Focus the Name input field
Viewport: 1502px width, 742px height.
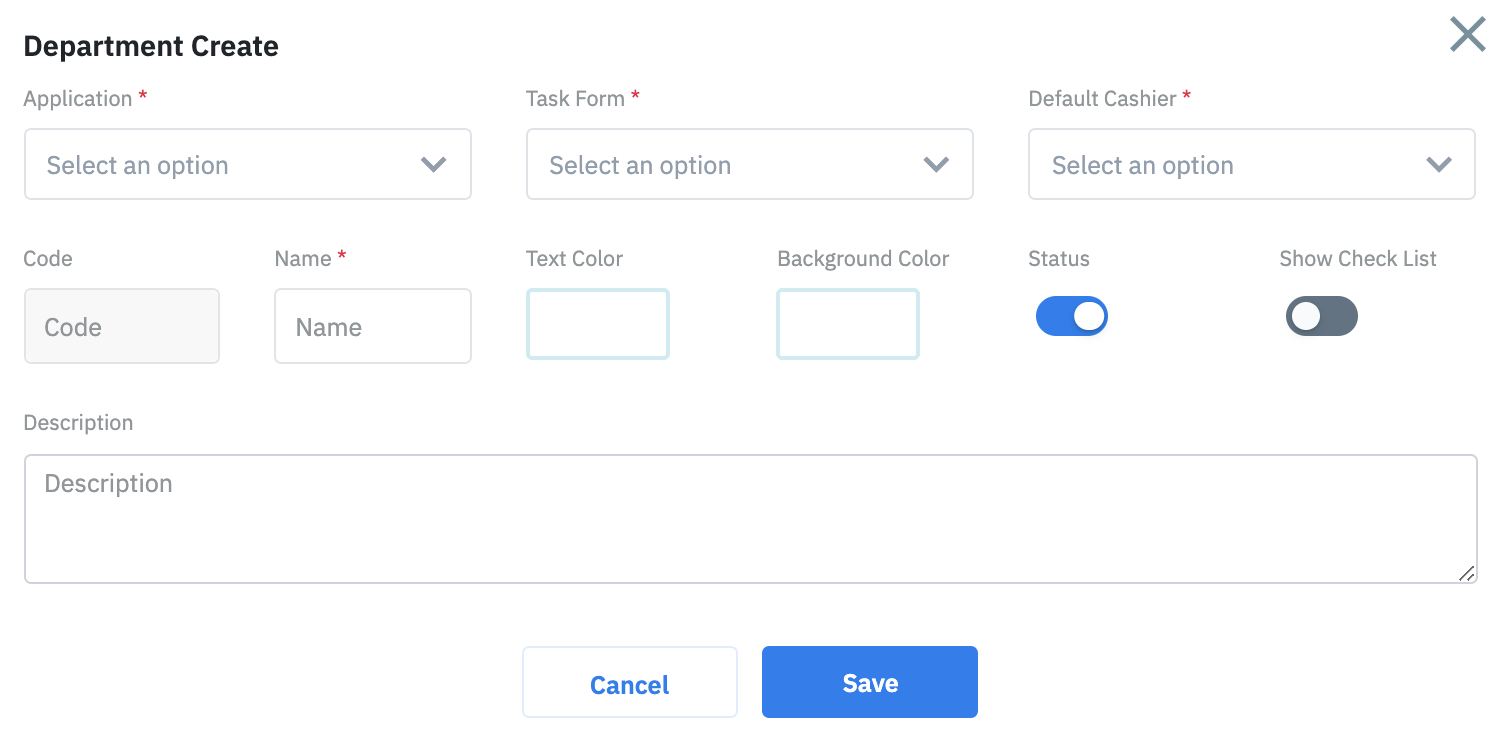pos(372,326)
